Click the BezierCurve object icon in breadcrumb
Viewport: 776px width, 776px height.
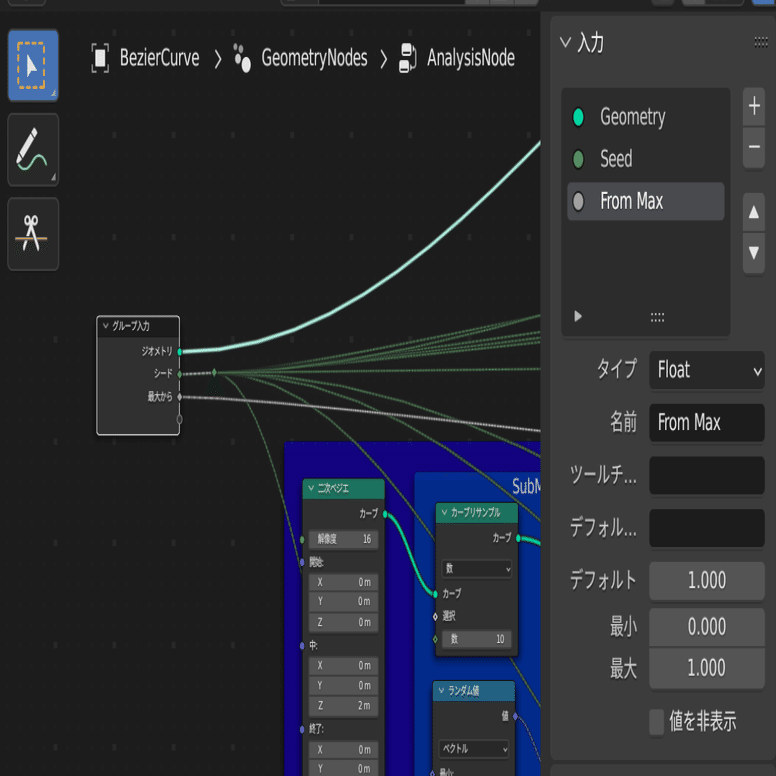[x=100, y=58]
